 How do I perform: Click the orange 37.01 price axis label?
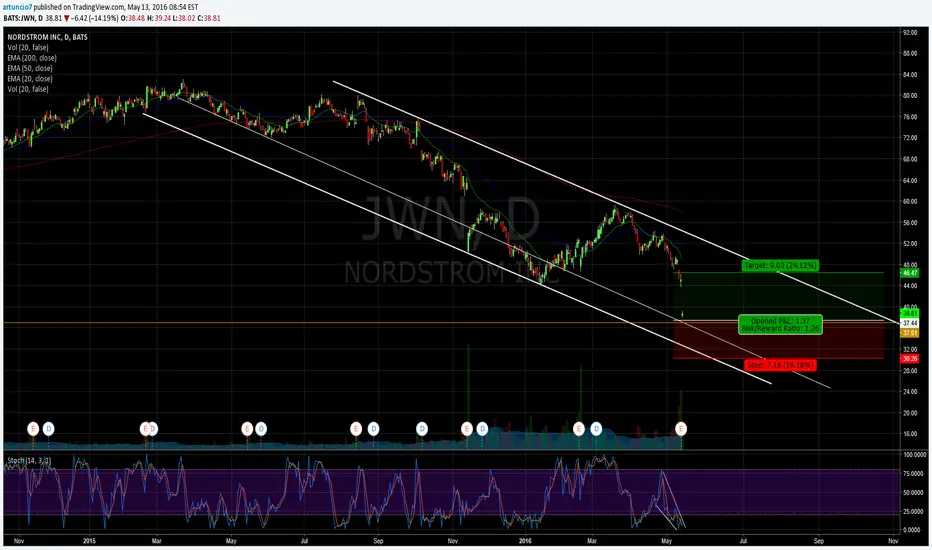pos(910,334)
